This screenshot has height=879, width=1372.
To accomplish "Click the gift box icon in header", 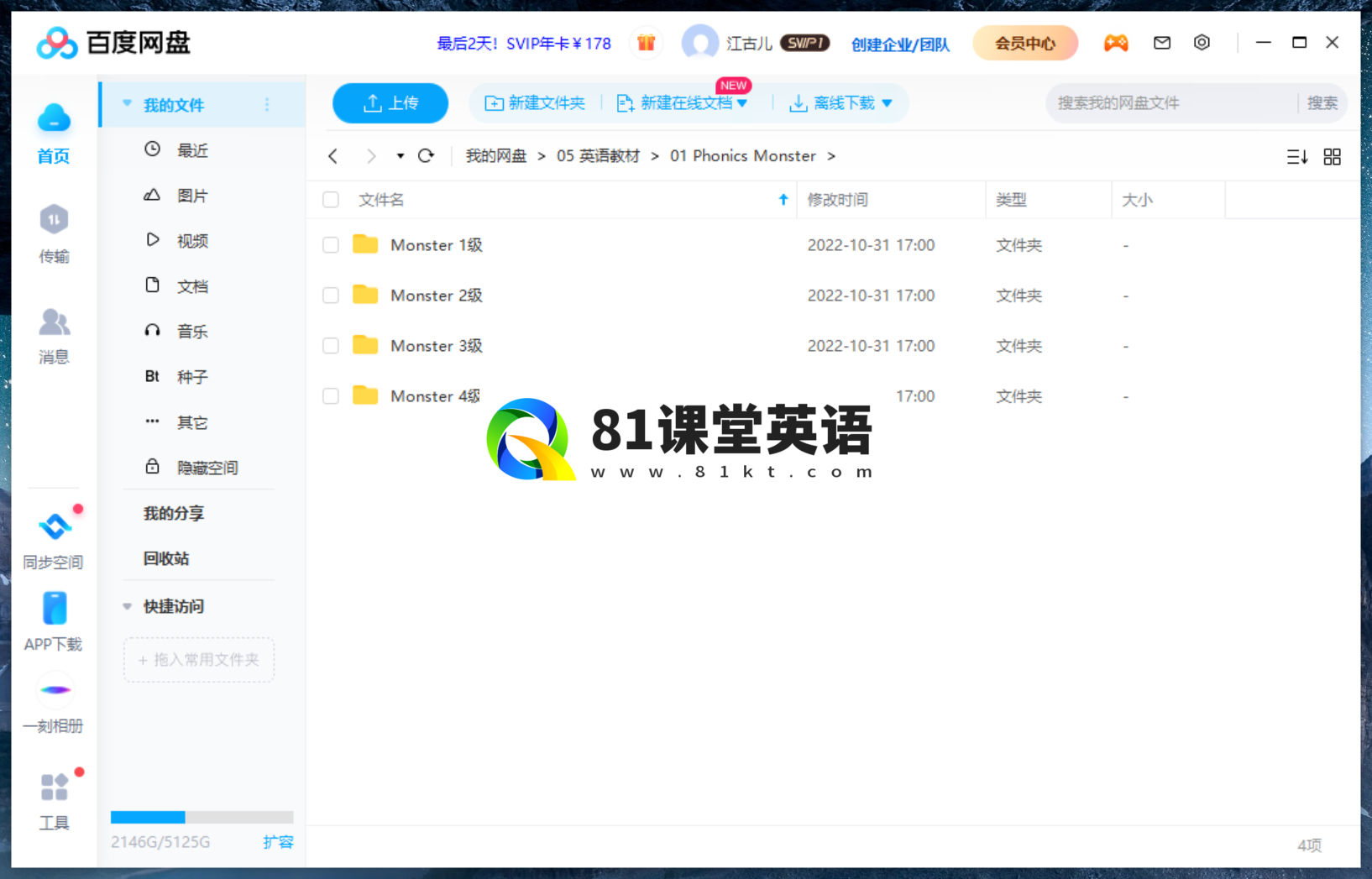I will coord(646,43).
